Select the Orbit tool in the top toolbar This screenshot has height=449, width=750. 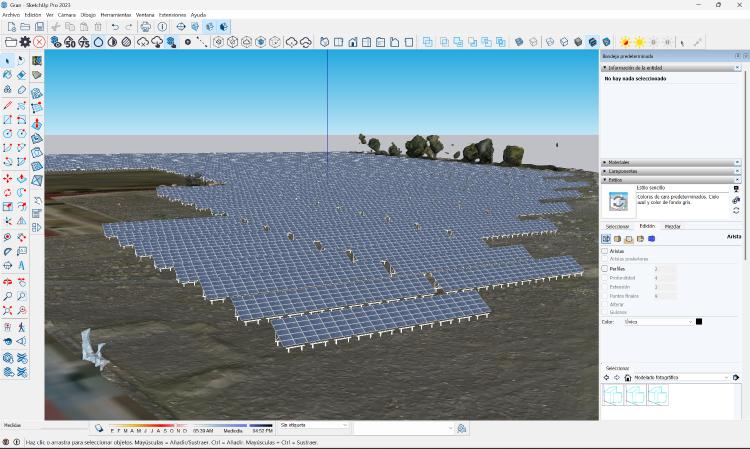[180, 27]
